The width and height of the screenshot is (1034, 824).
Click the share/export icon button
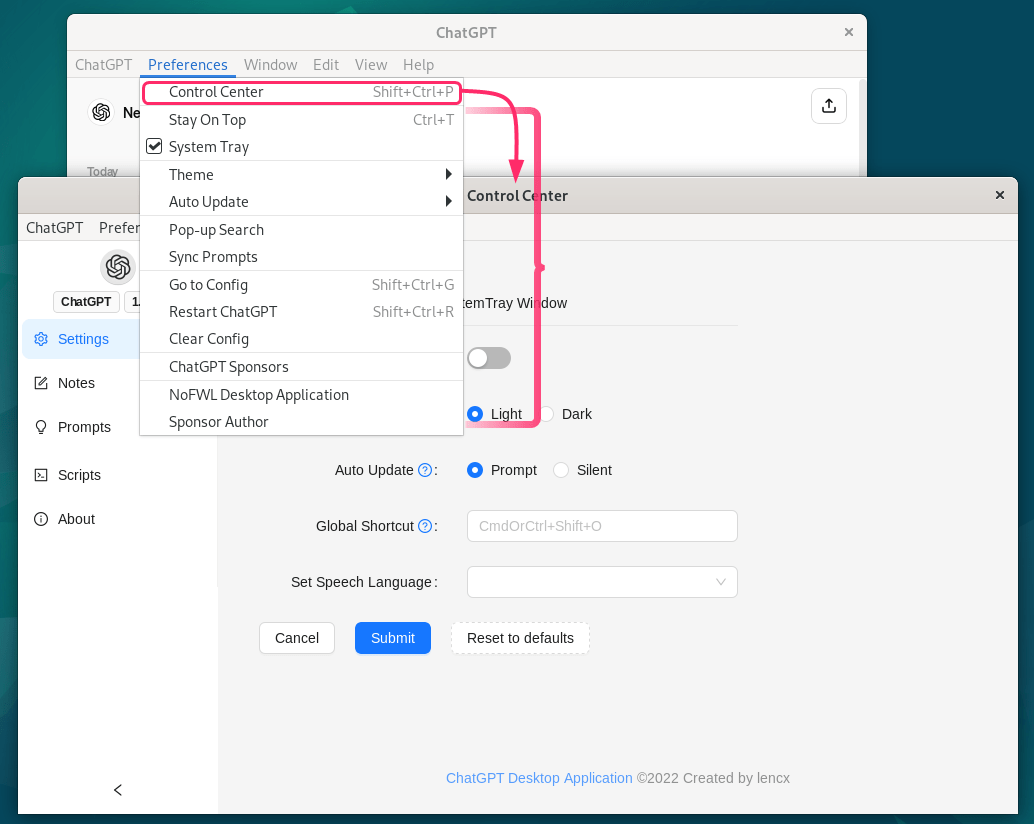tap(828, 106)
